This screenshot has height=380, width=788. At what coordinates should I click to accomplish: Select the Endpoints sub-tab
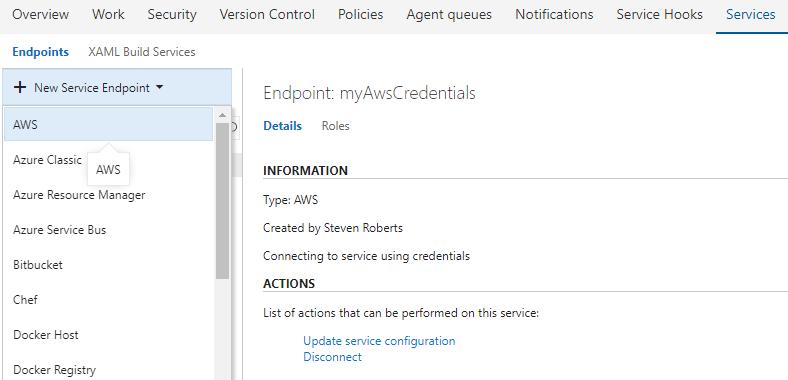click(x=41, y=52)
